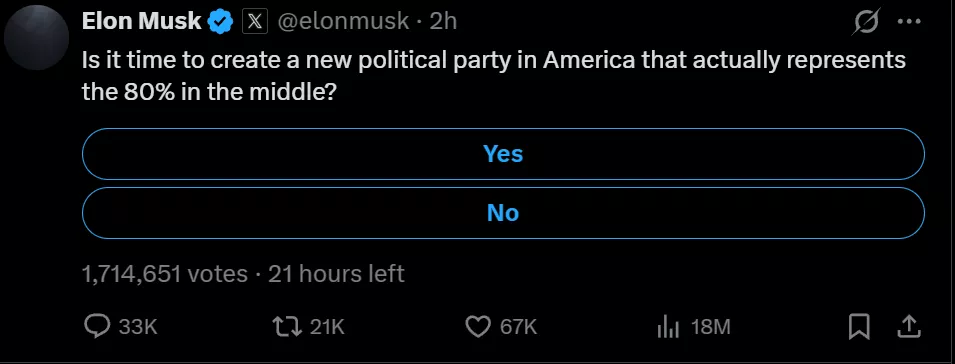
Task: Vote No in the poll
Action: [x=503, y=213]
